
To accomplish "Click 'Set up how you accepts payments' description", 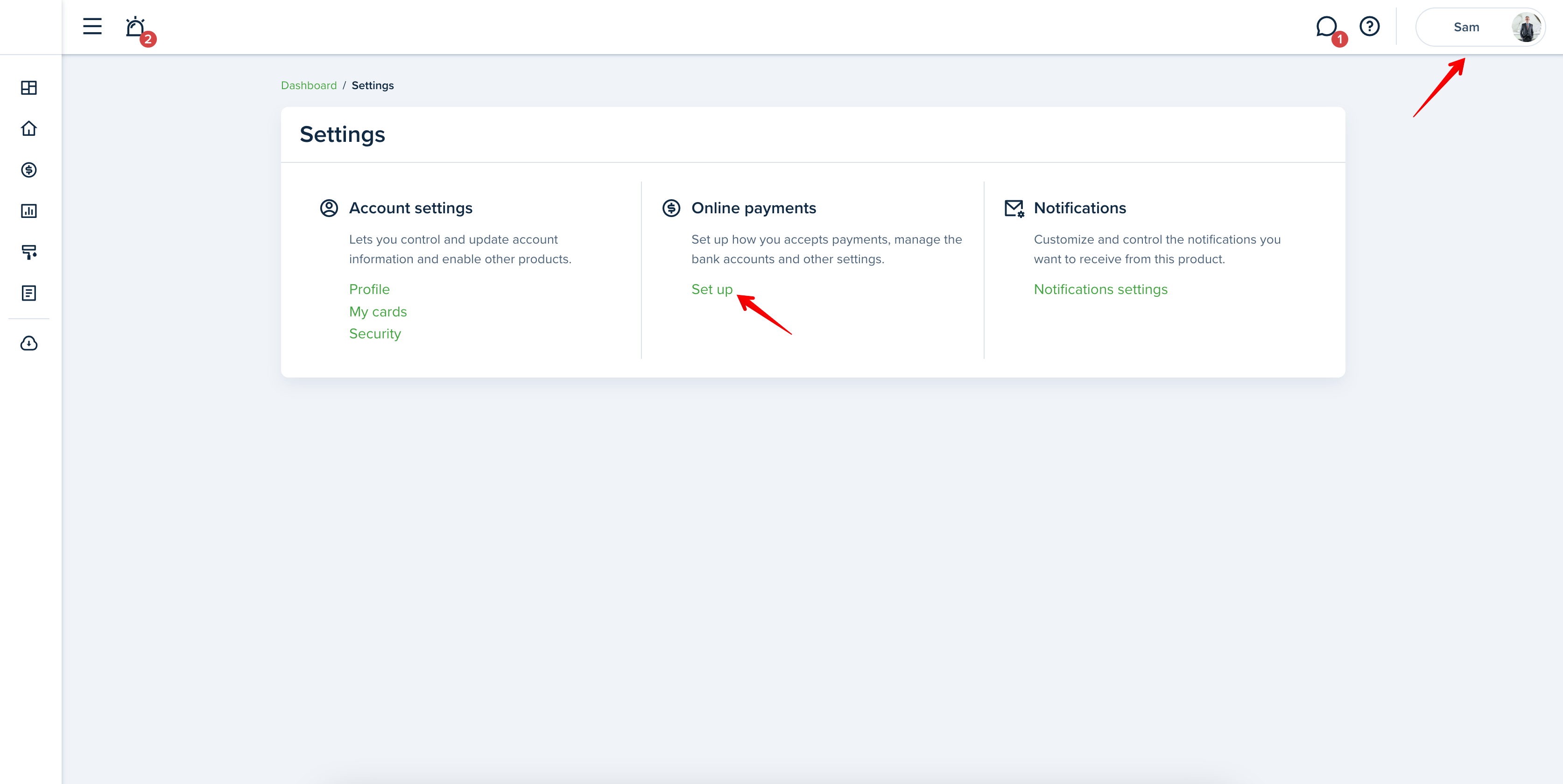I will pyautogui.click(x=826, y=249).
